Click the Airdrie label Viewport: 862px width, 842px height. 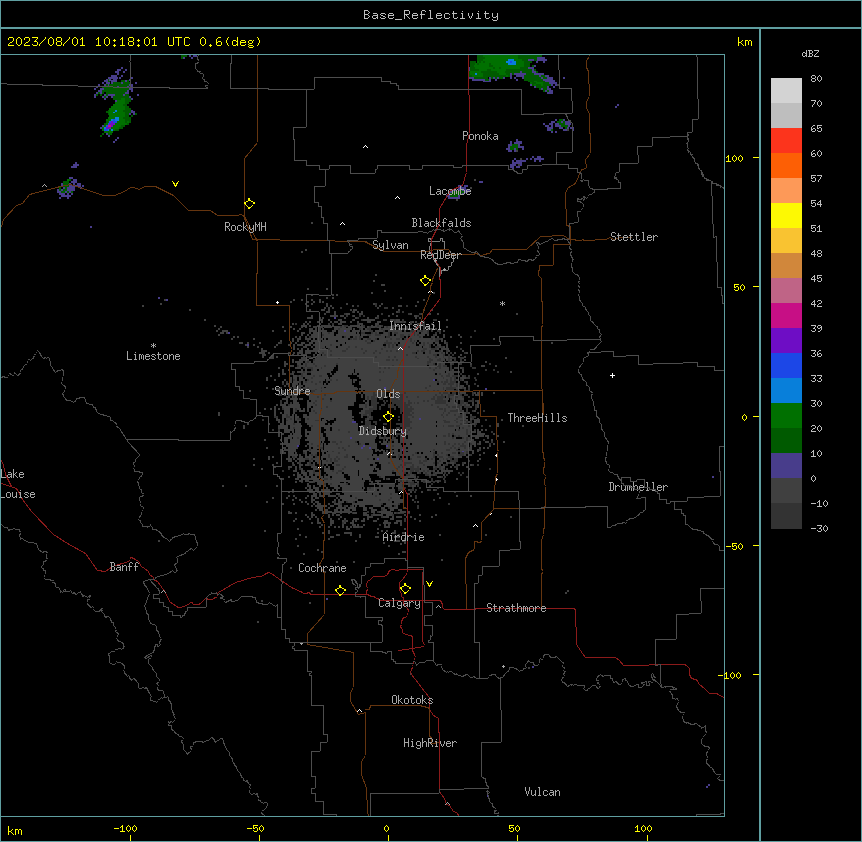(x=404, y=537)
